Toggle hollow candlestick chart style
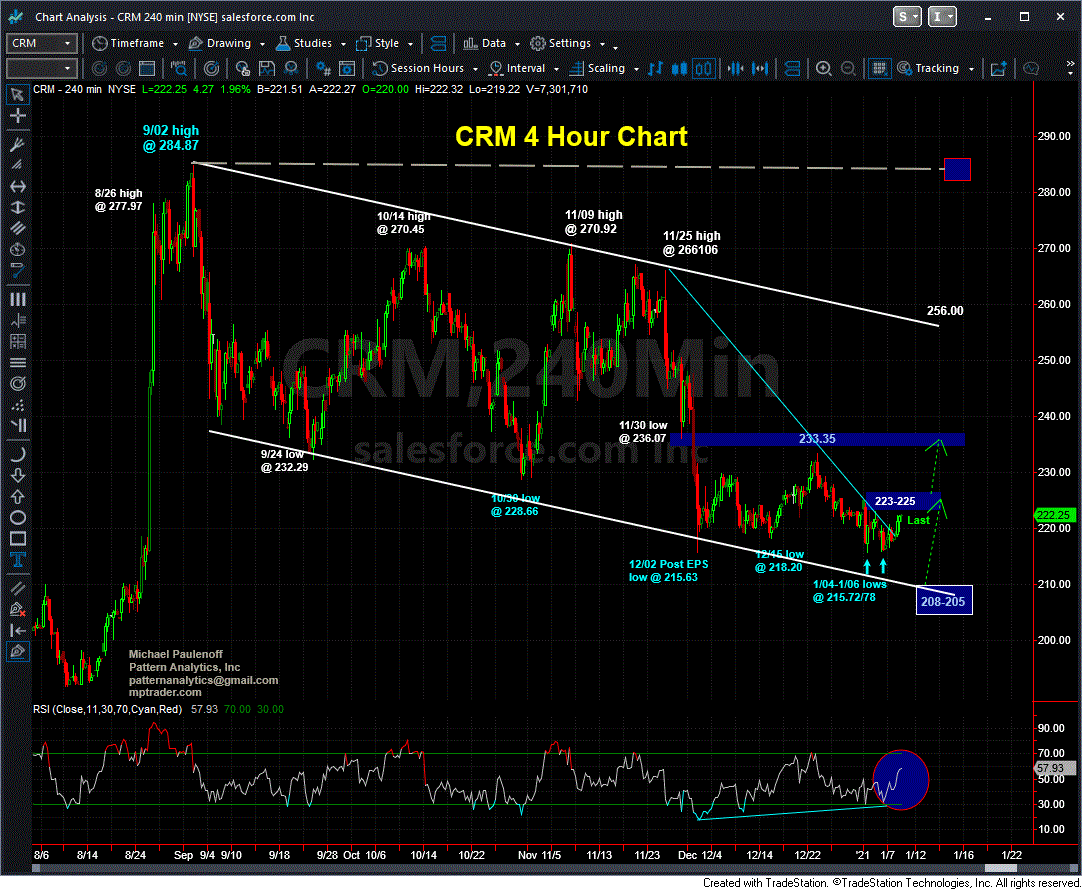This screenshot has width=1082, height=889. pos(704,68)
